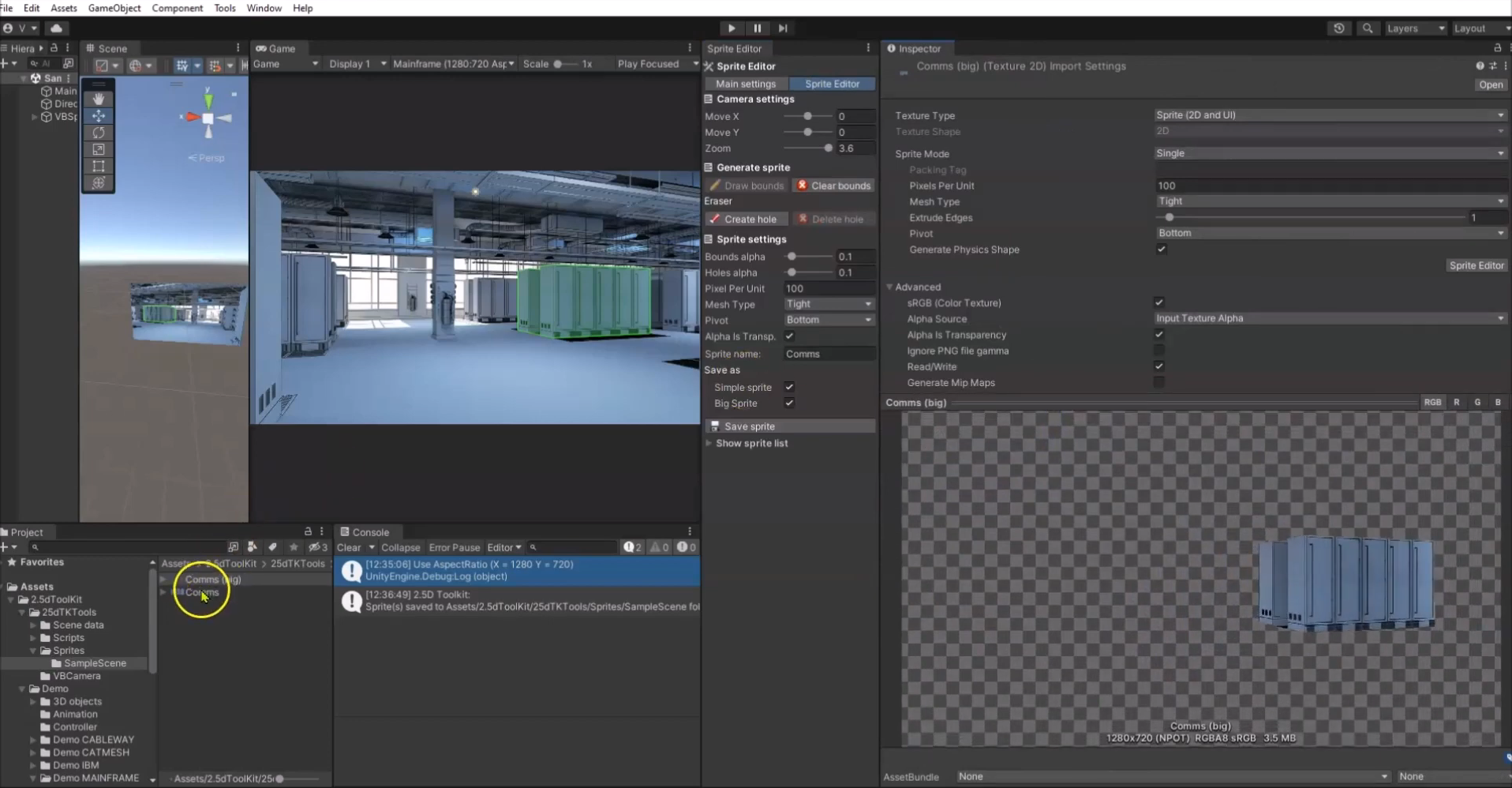The width and height of the screenshot is (1512, 788).
Task: Disable the Big Sprite checkbox
Action: click(x=789, y=403)
